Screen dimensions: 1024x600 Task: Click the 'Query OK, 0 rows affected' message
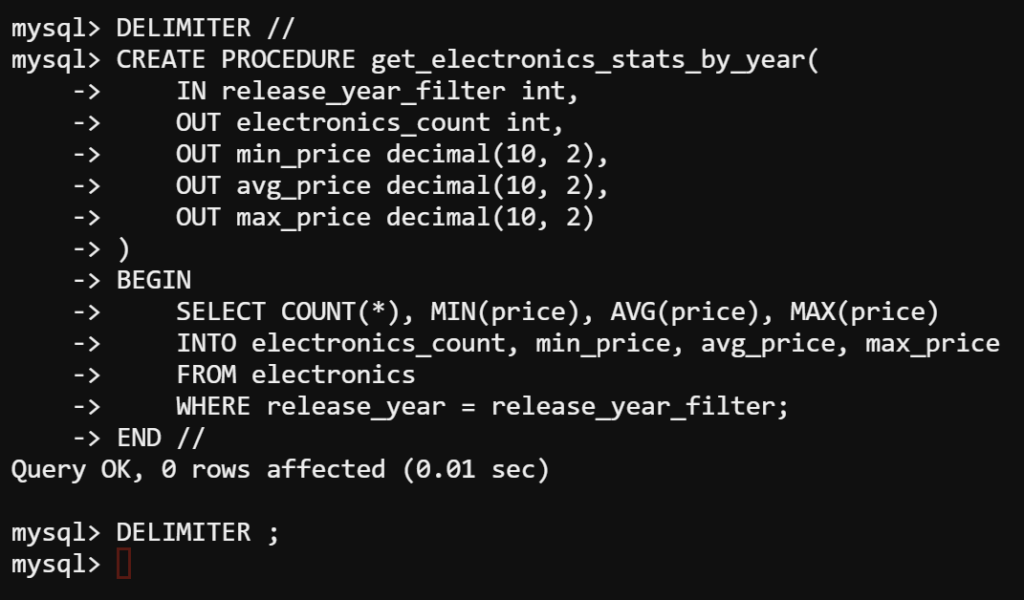pyautogui.click(x=198, y=470)
